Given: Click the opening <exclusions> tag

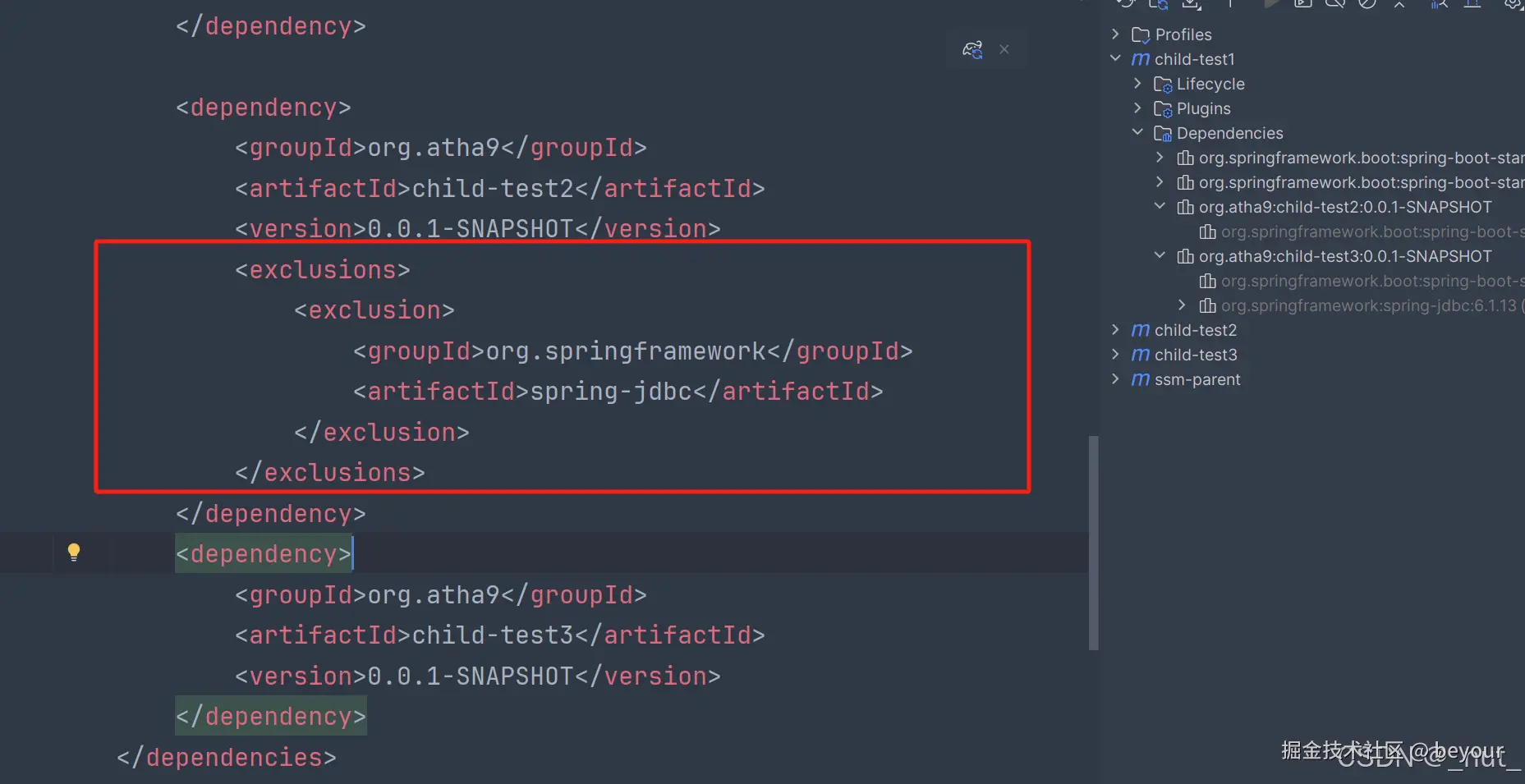Looking at the screenshot, I should pyautogui.click(x=323, y=270).
